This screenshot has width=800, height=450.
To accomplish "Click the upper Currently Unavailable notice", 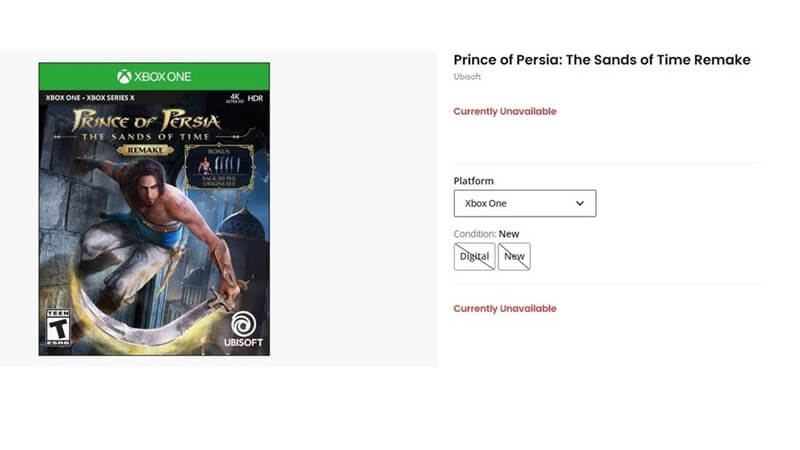I will (504, 111).
